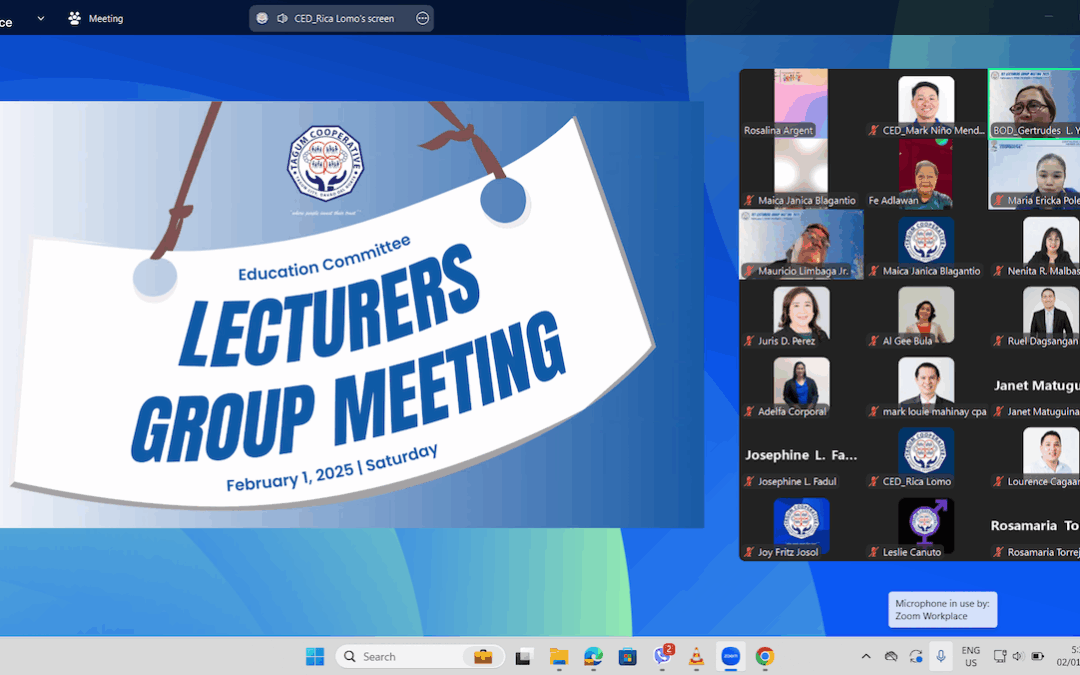Click muted mic icon beside Mauricio Limbaga Jr.
This screenshot has height=675, width=1080.
749,271
